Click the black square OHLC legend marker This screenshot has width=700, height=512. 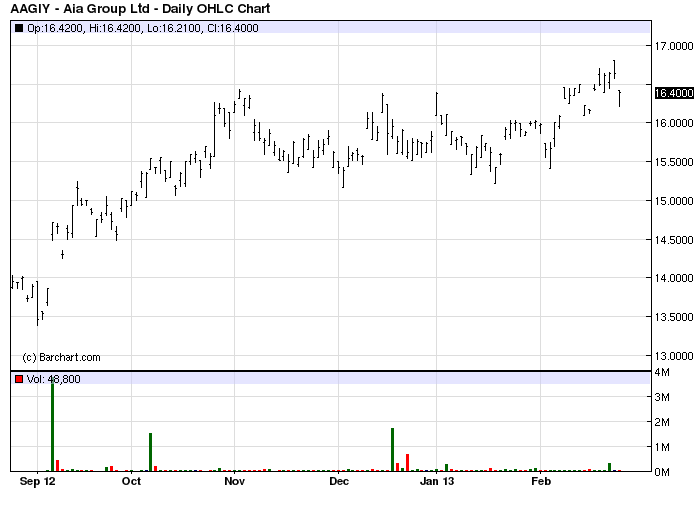coord(19,28)
